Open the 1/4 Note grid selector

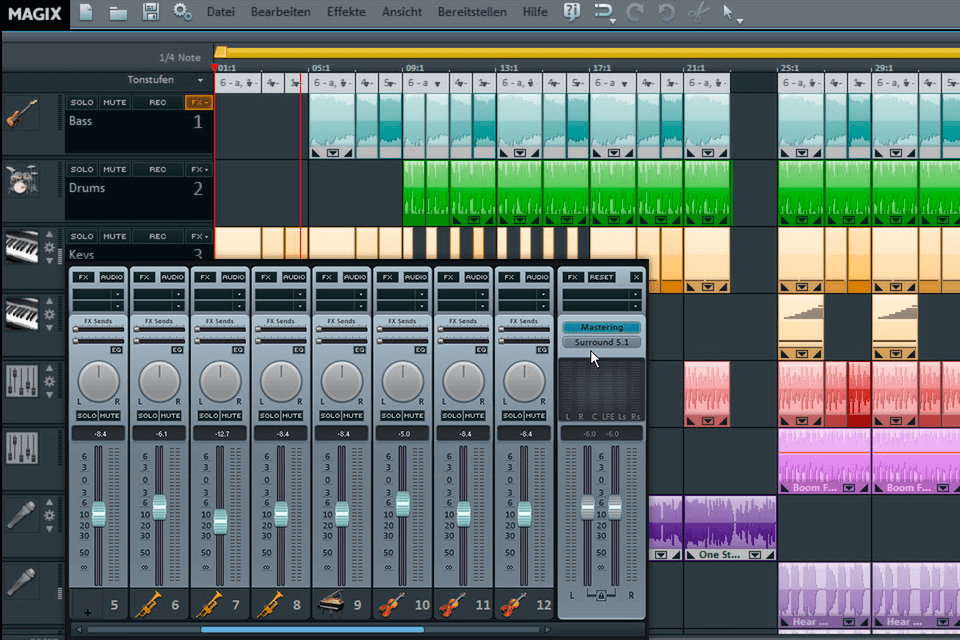(179, 58)
